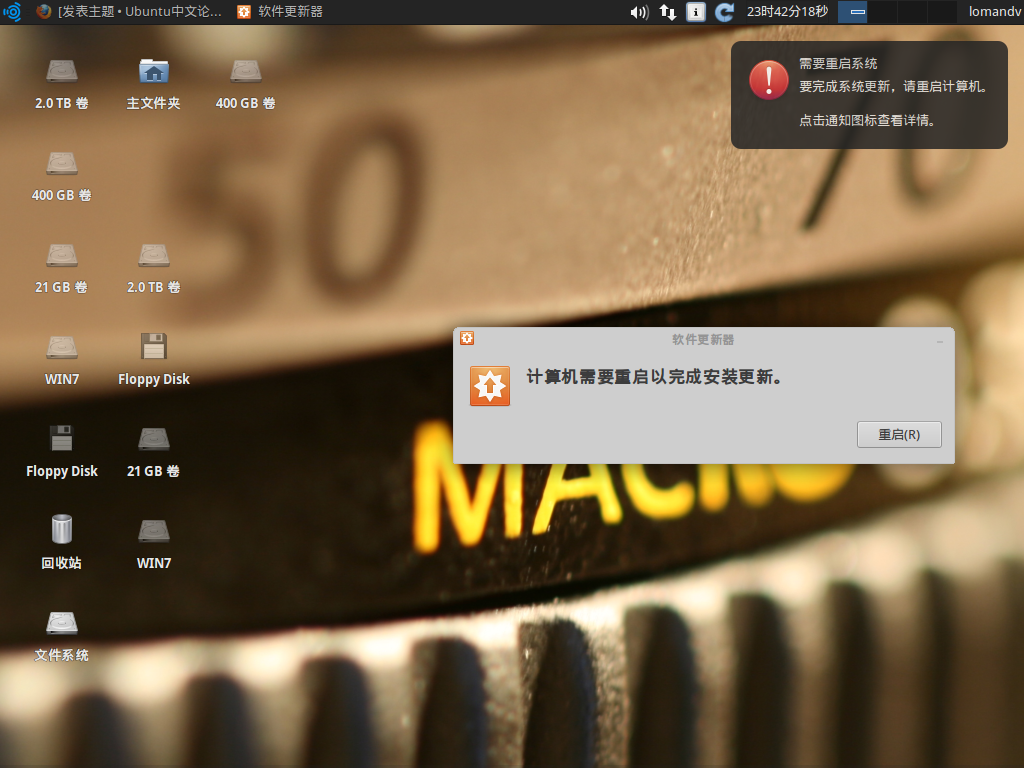Select the 软件更新器 taskbar button
The width and height of the screenshot is (1024, 768).
[x=280, y=11]
